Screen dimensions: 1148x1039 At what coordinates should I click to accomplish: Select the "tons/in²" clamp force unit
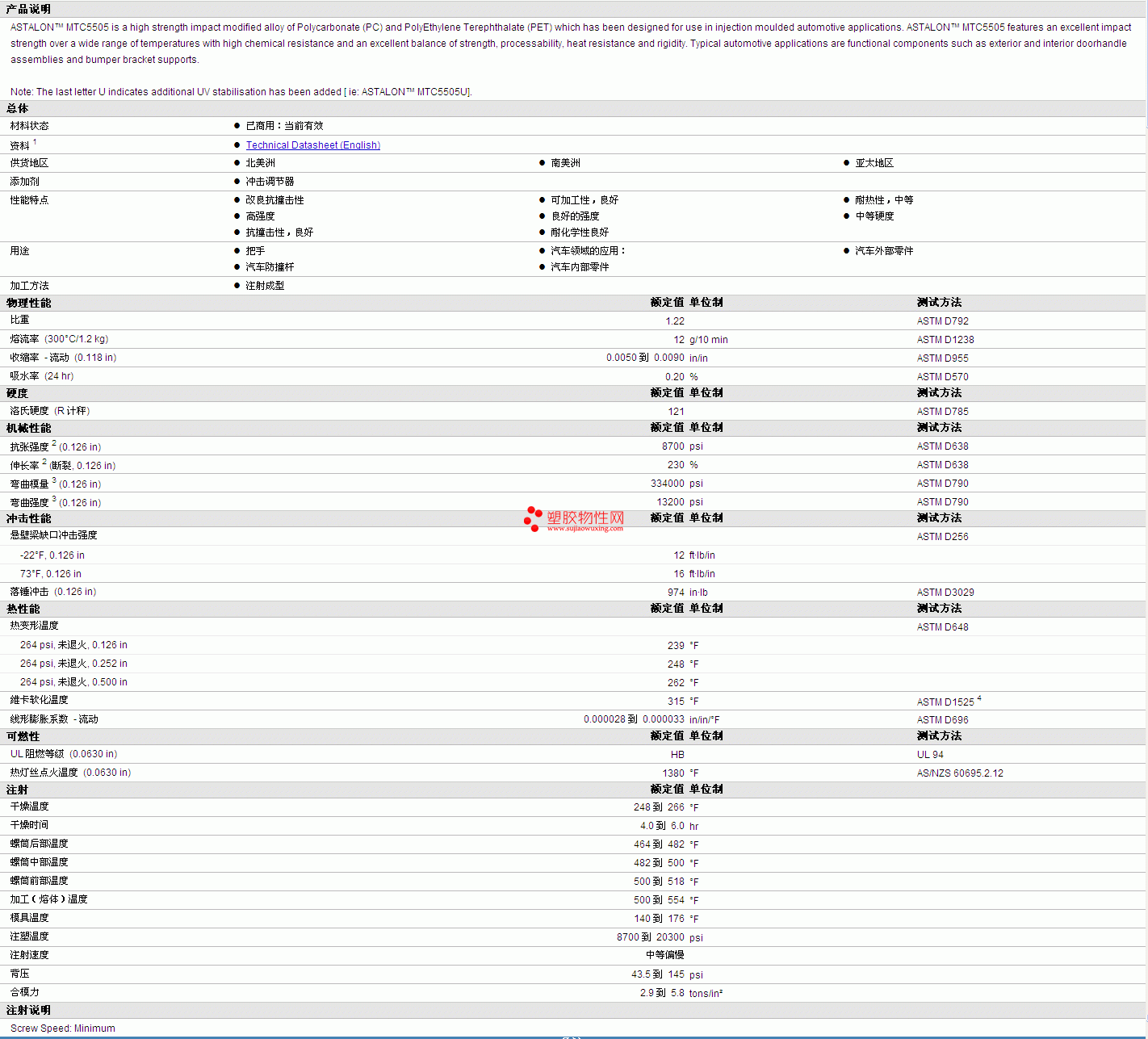(x=706, y=994)
